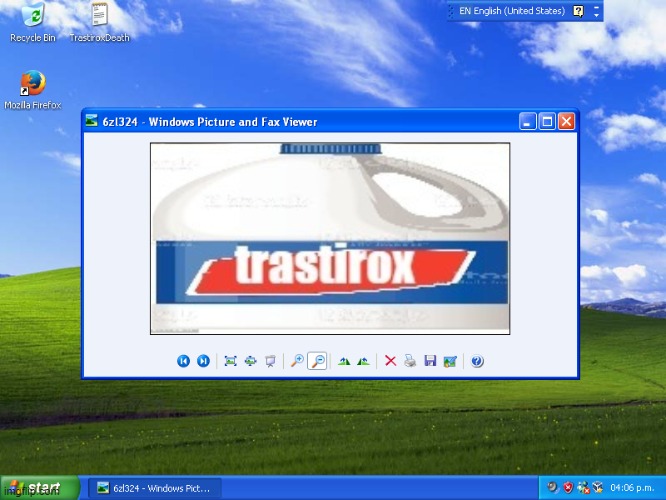Rotate the image counterclockwise
This screenshot has height=500, width=666.
(x=364, y=361)
